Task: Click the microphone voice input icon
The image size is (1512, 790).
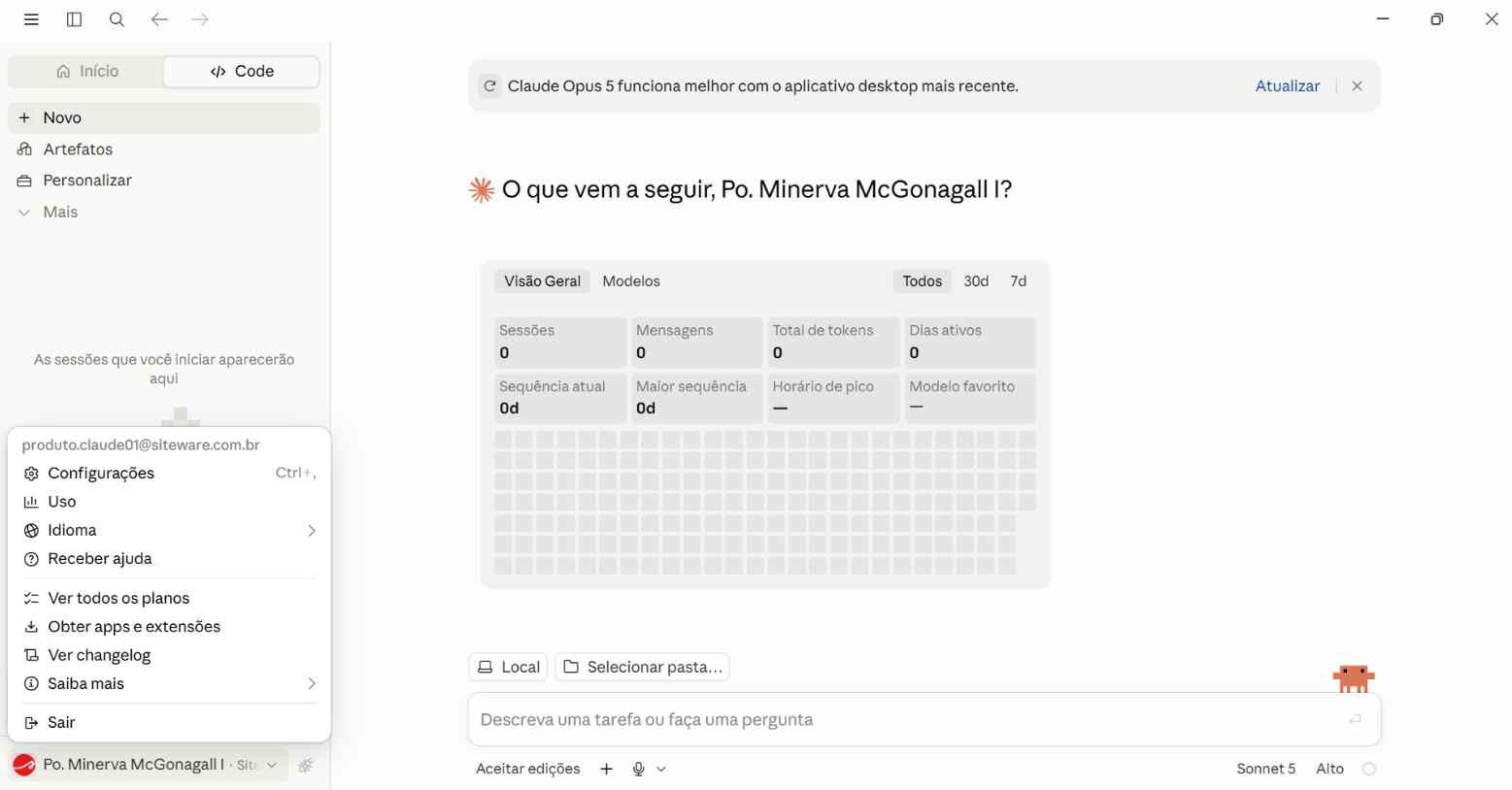Action: [638, 769]
